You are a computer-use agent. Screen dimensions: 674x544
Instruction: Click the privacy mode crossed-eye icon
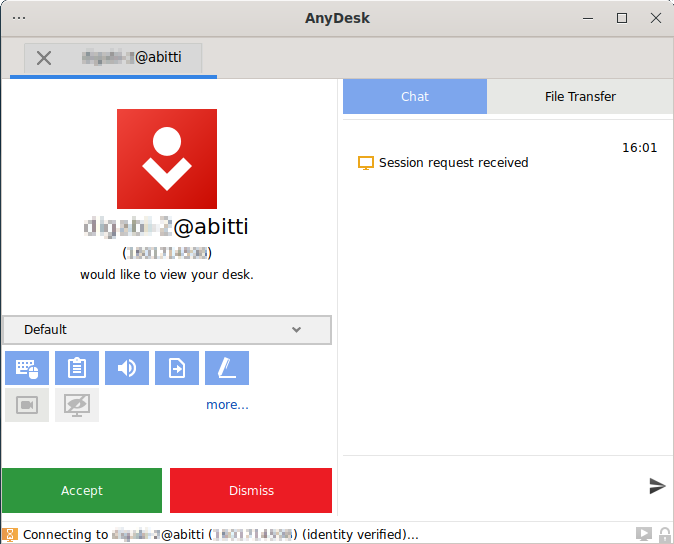[77, 405]
